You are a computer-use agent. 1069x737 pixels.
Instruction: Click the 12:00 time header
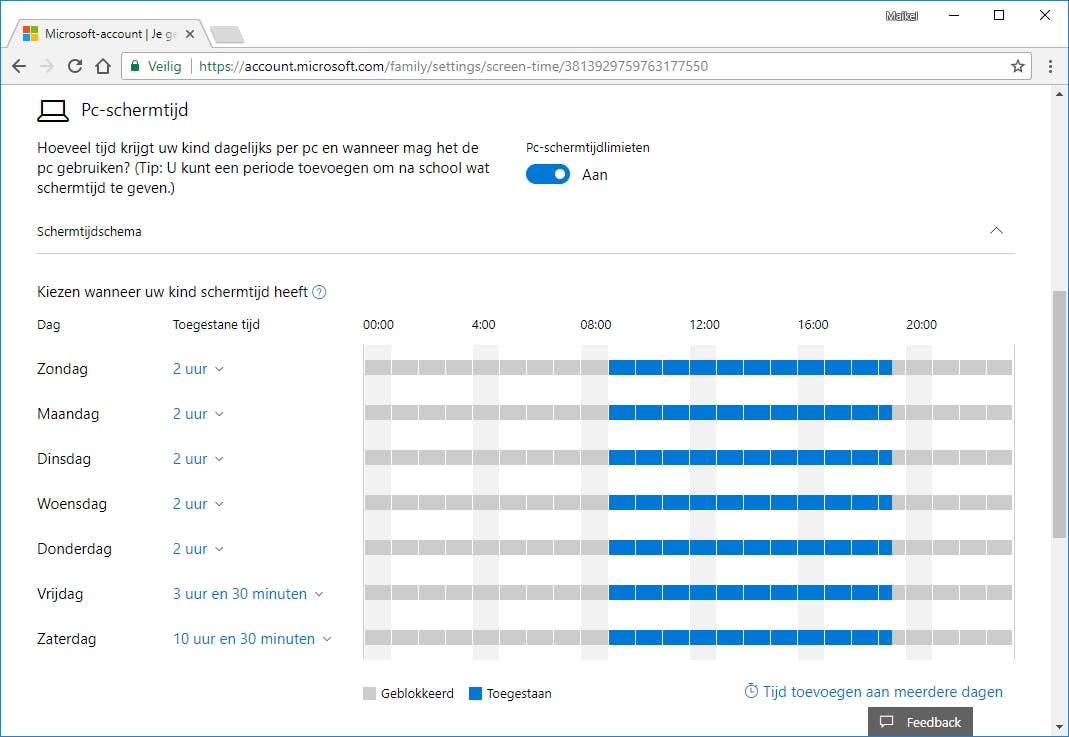(704, 325)
